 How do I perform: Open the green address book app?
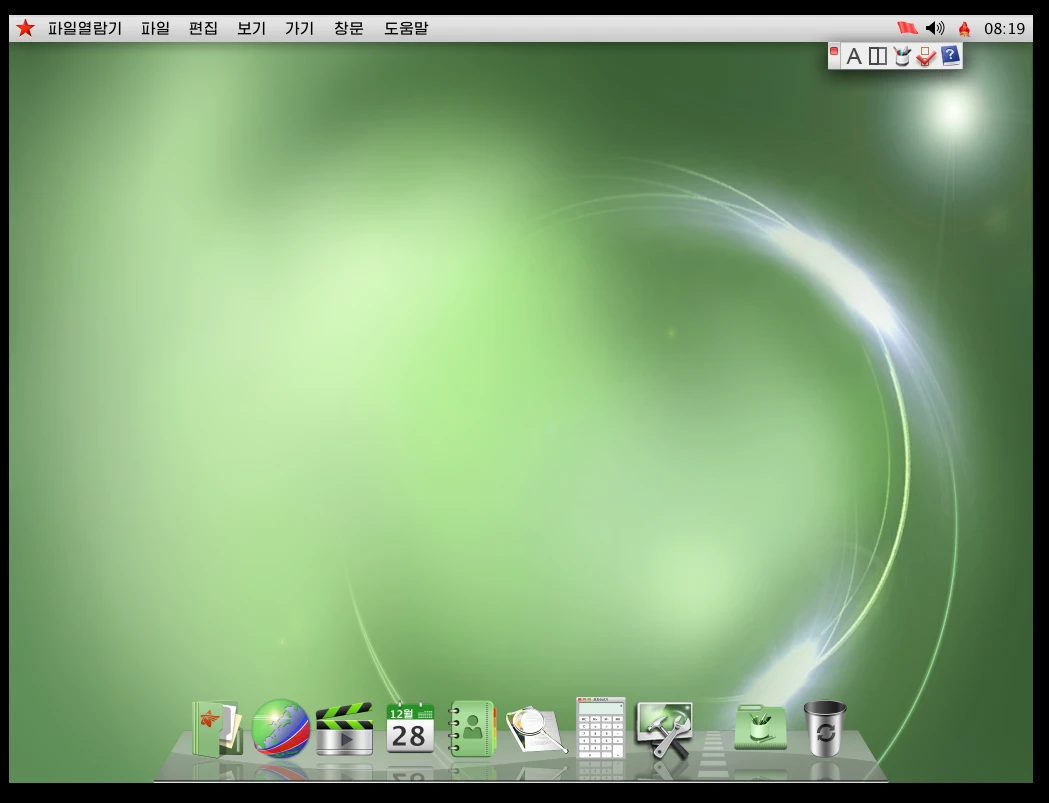(471, 728)
